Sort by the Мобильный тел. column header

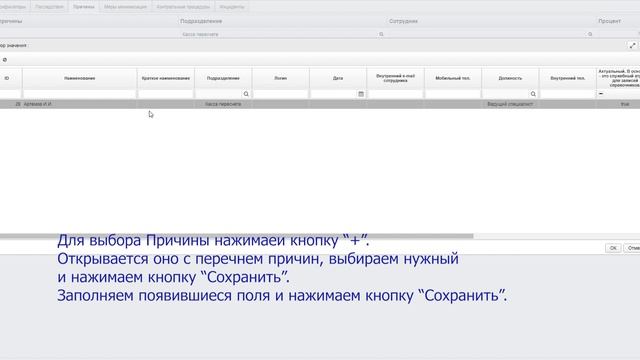pos(453,78)
